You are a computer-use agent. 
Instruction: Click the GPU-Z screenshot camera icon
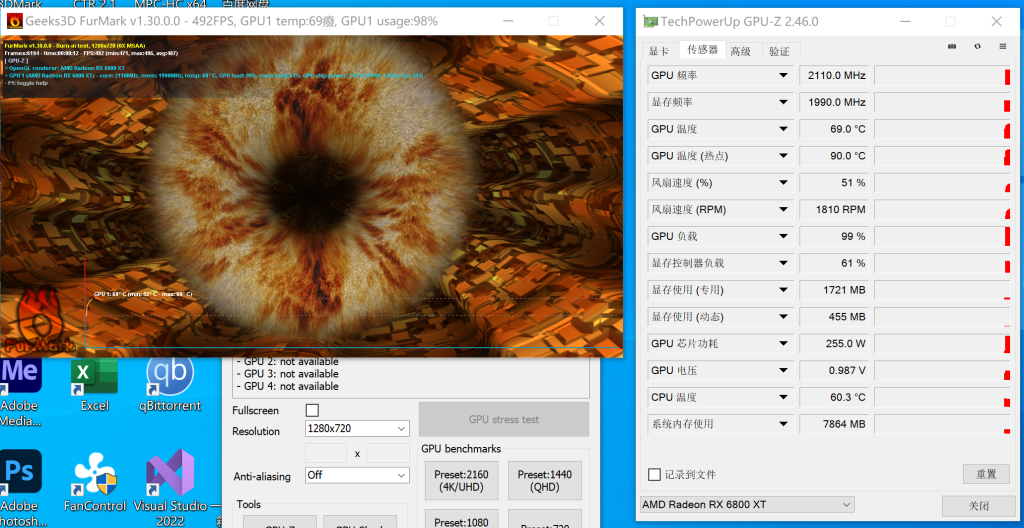pos(952,46)
